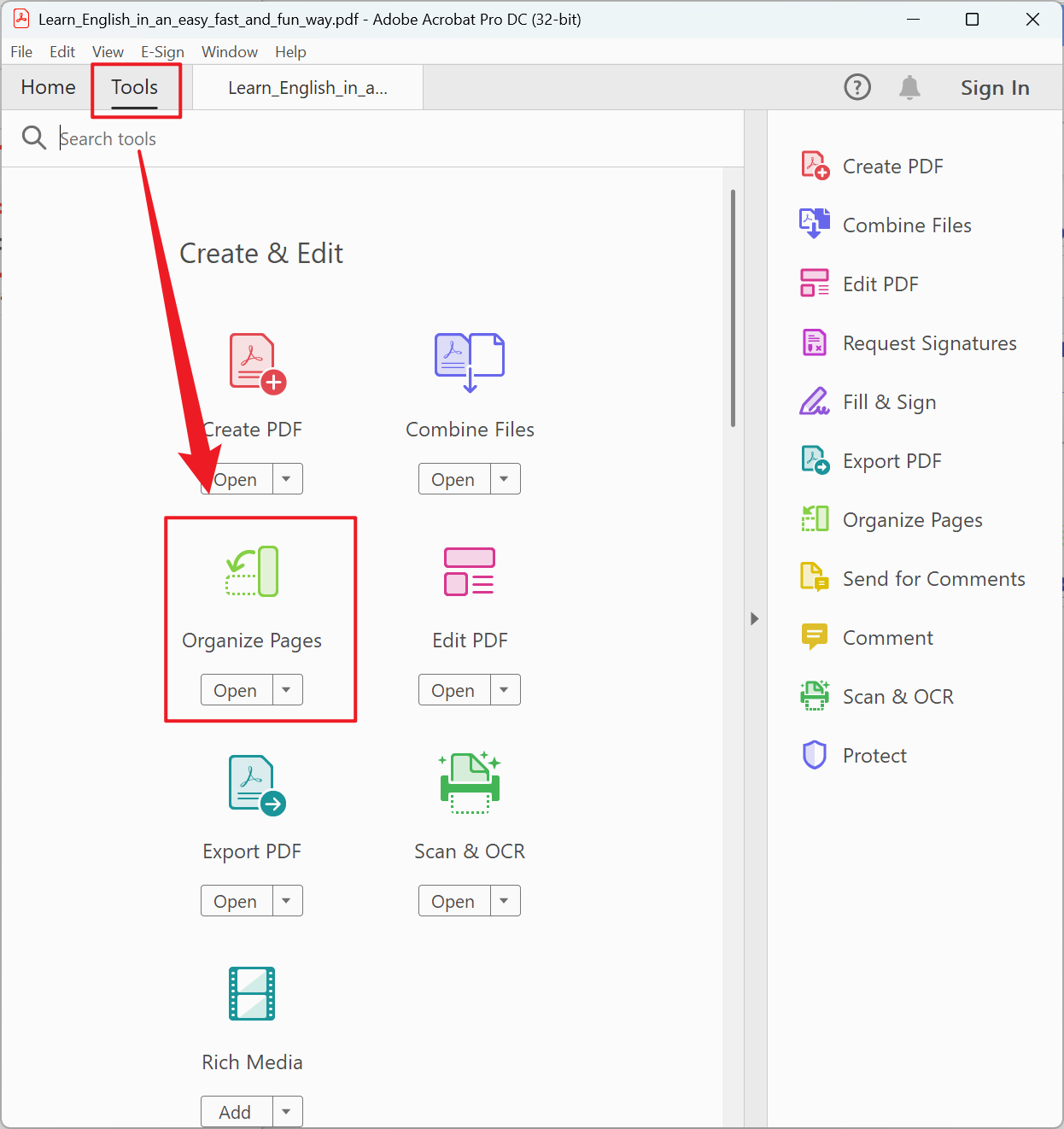Click the search magnifier icon

coord(34,137)
